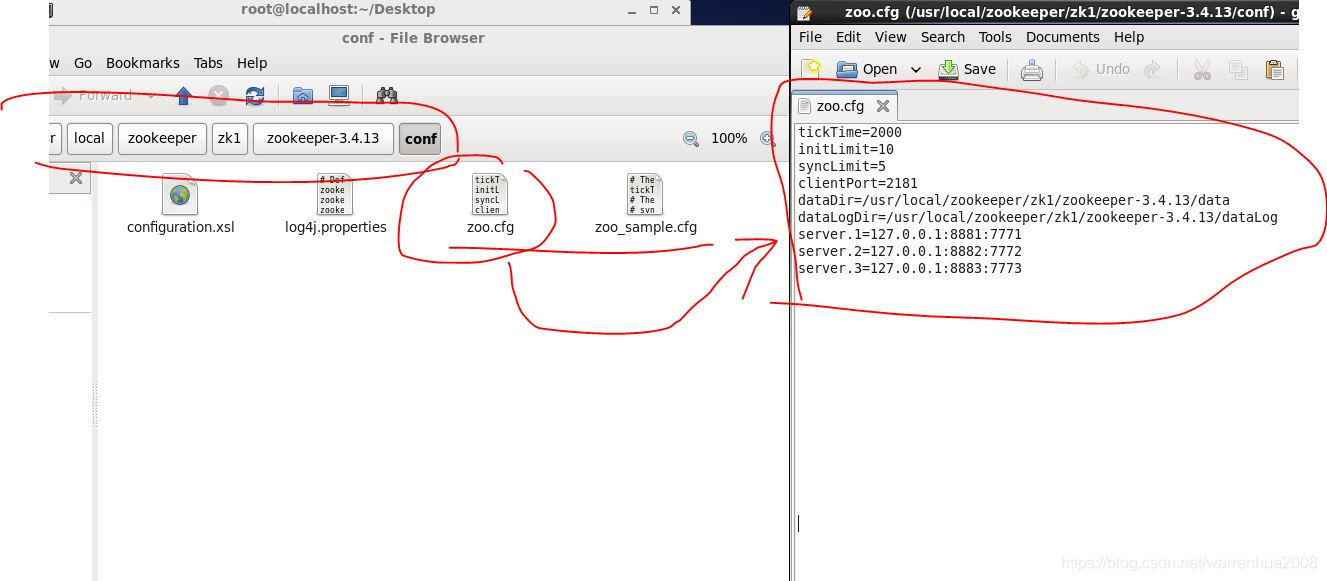This screenshot has height=581, width=1327.
Task: Click the binoculars search icon in File Browser
Action: [387, 96]
